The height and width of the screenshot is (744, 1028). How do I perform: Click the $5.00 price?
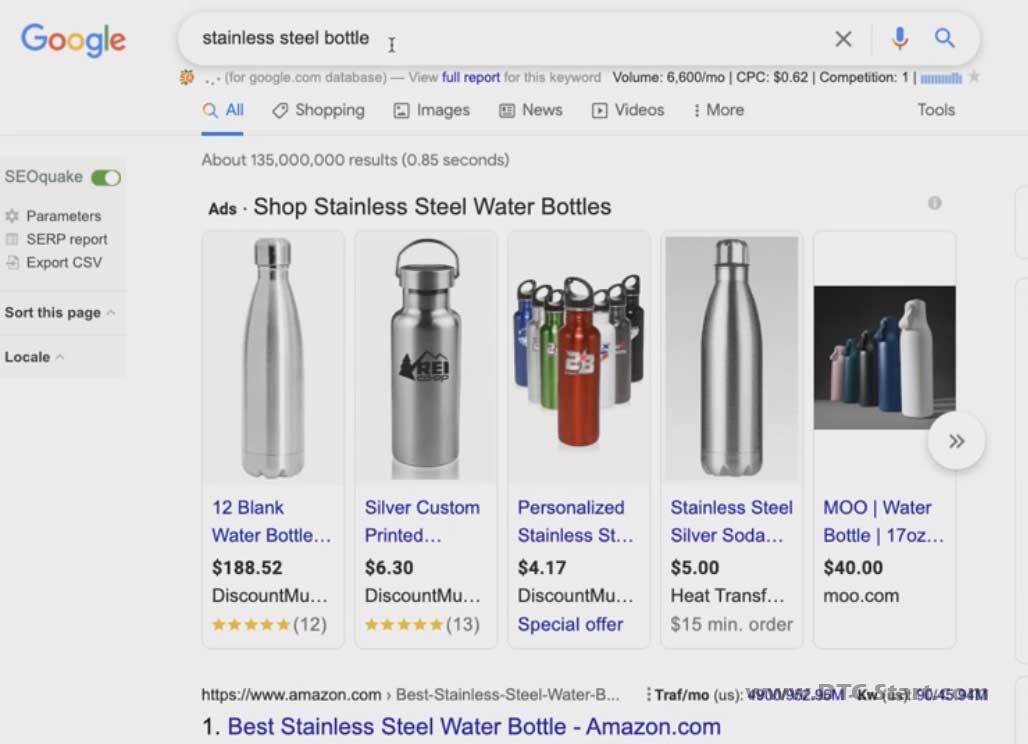pos(695,568)
